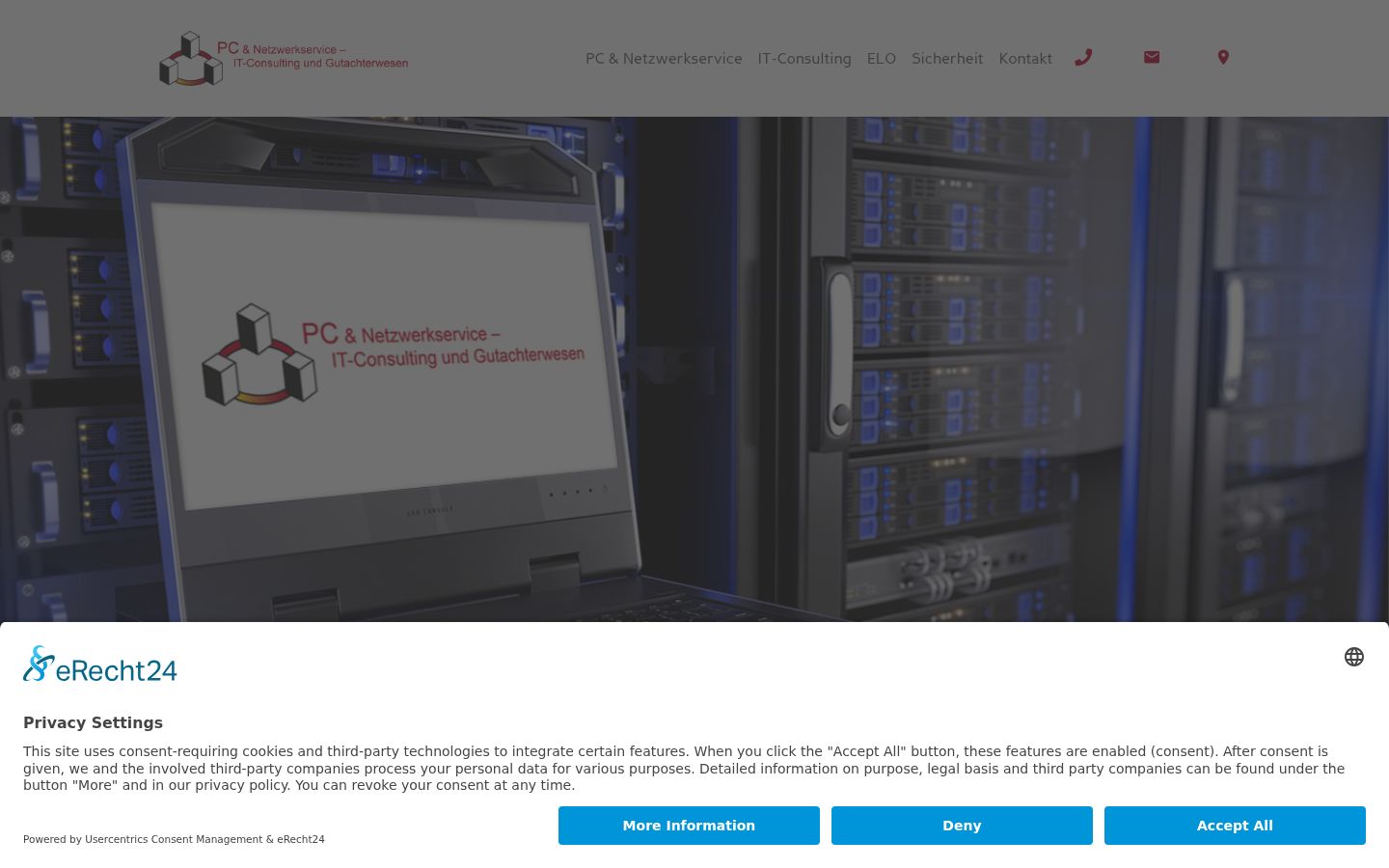Open the PC & Netzwerkservice menu

(664, 59)
